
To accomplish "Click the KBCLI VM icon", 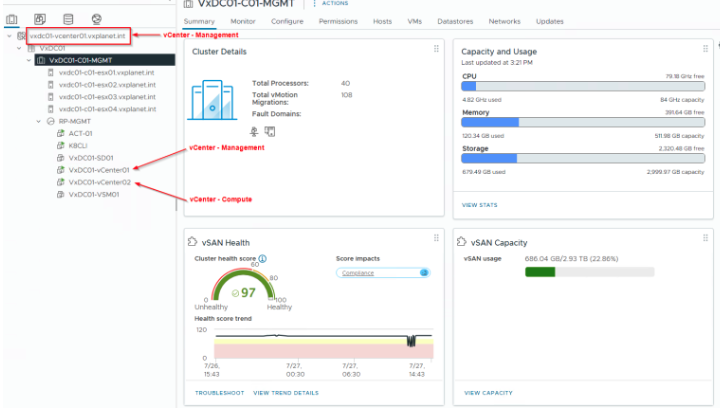I will pos(60,146).
